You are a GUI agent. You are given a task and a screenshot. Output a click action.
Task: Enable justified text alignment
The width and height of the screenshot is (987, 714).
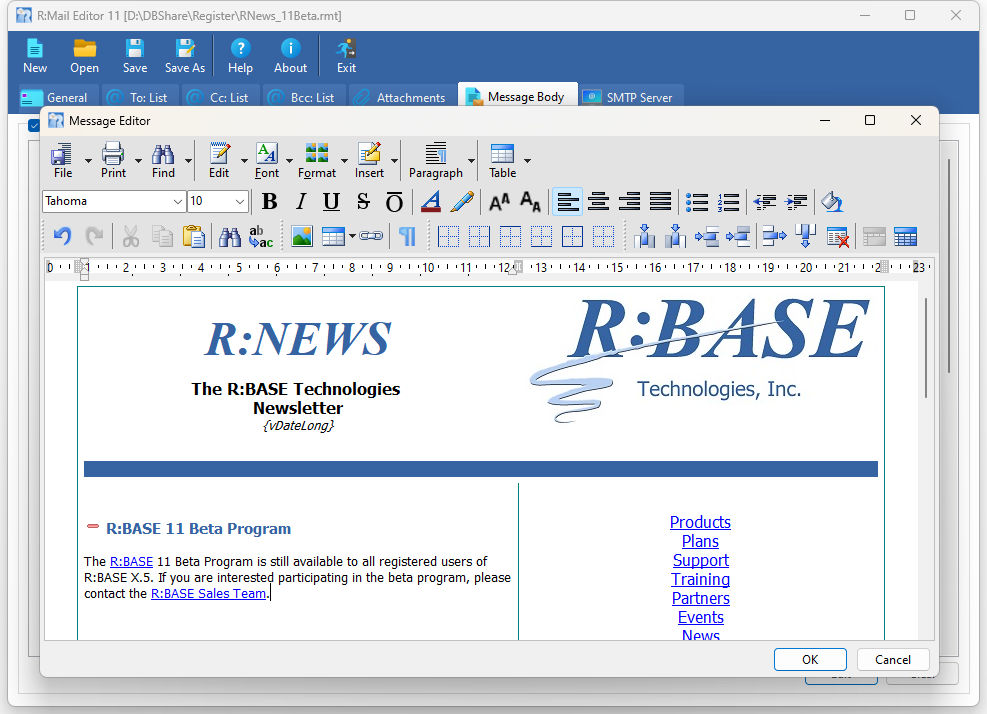(660, 201)
